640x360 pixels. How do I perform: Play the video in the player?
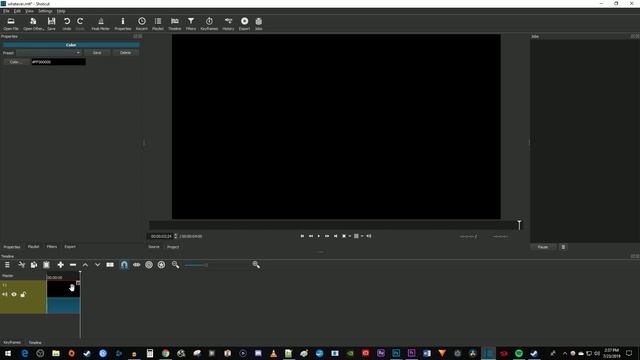pyautogui.click(x=319, y=236)
